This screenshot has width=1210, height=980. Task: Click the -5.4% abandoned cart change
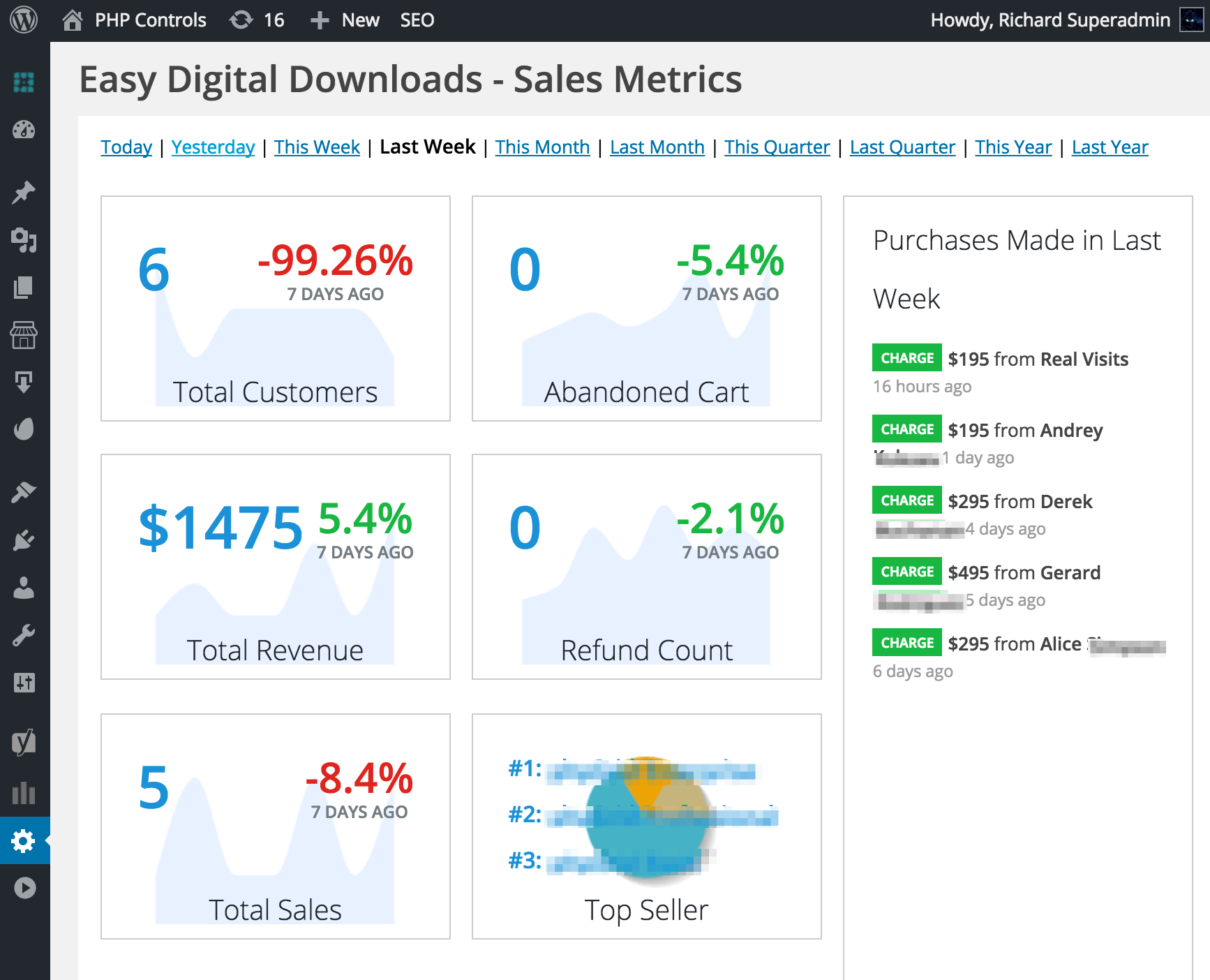pyautogui.click(x=730, y=260)
